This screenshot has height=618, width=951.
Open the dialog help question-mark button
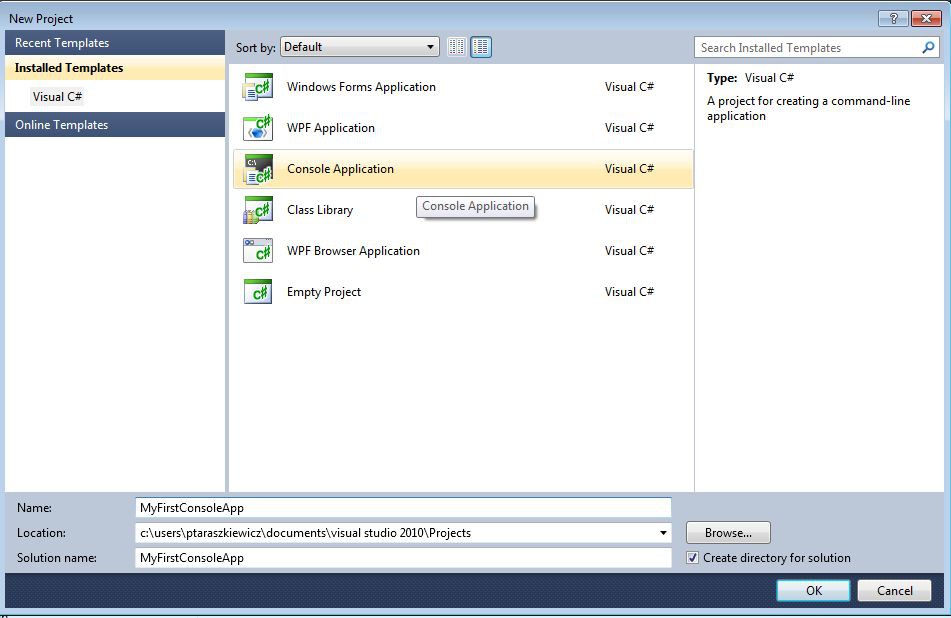[x=893, y=18]
